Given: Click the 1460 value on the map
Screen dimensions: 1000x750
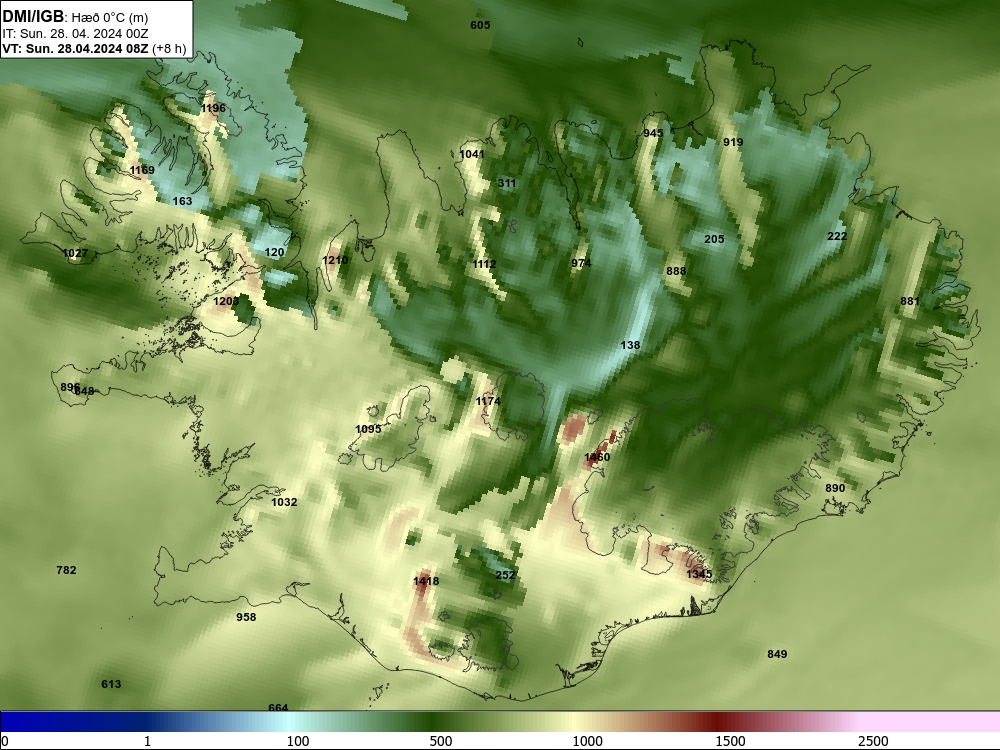Looking at the screenshot, I should point(597,457).
